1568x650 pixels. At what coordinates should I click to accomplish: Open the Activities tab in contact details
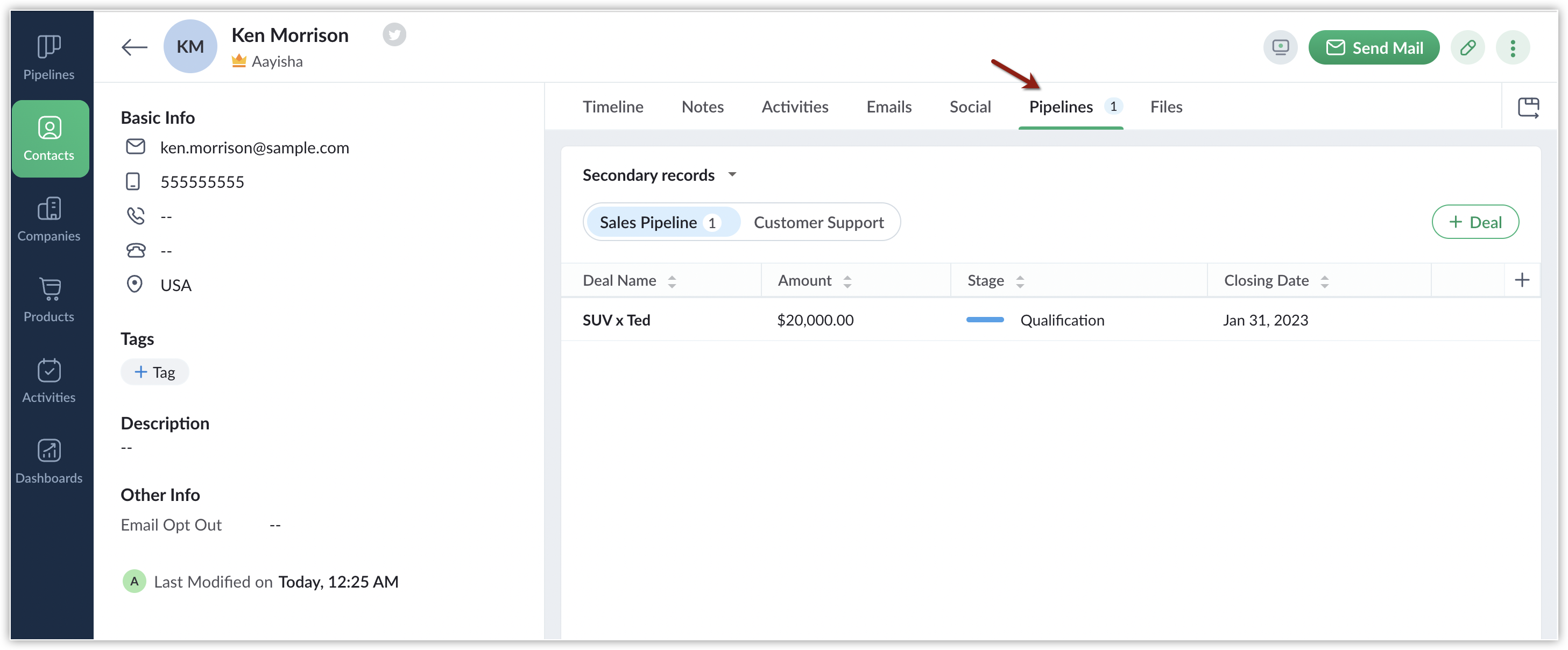tap(794, 107)
